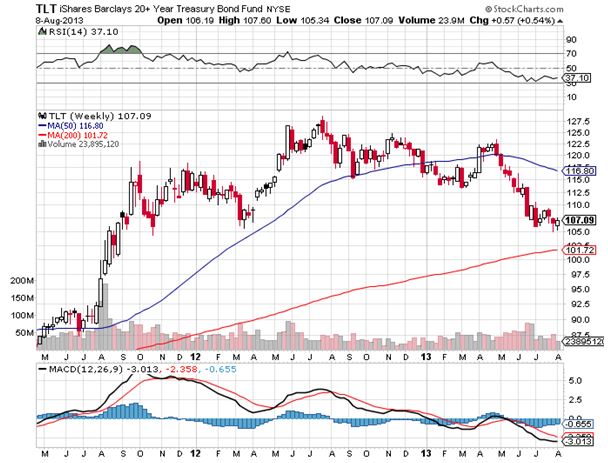The image size is (608, 463).
Task: Click the 90 level on RSI axis
Action: [x=571, y=40]
